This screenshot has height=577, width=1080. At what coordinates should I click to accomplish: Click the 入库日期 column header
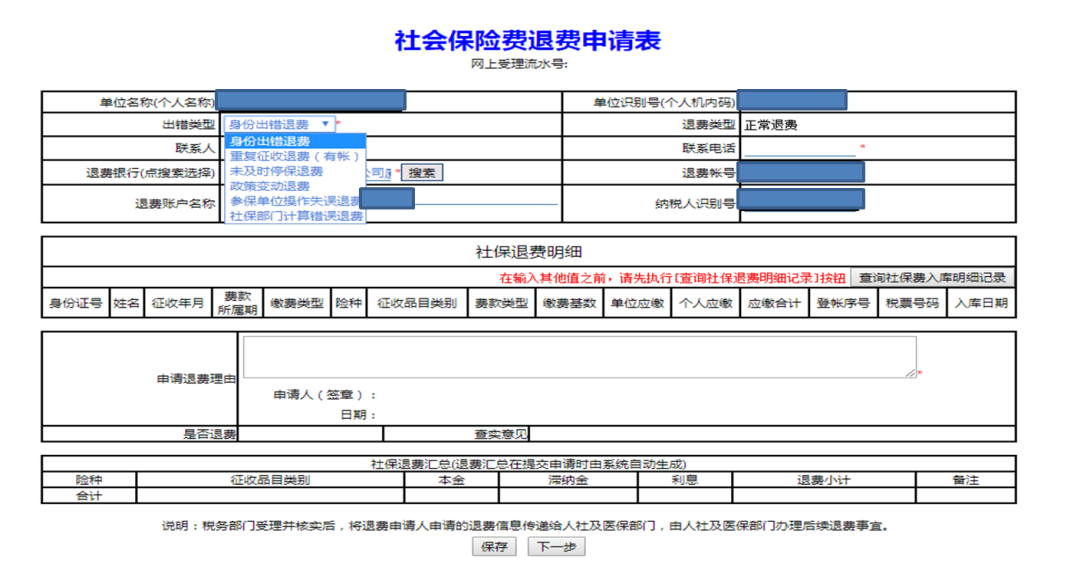click(x=981, y=303)
